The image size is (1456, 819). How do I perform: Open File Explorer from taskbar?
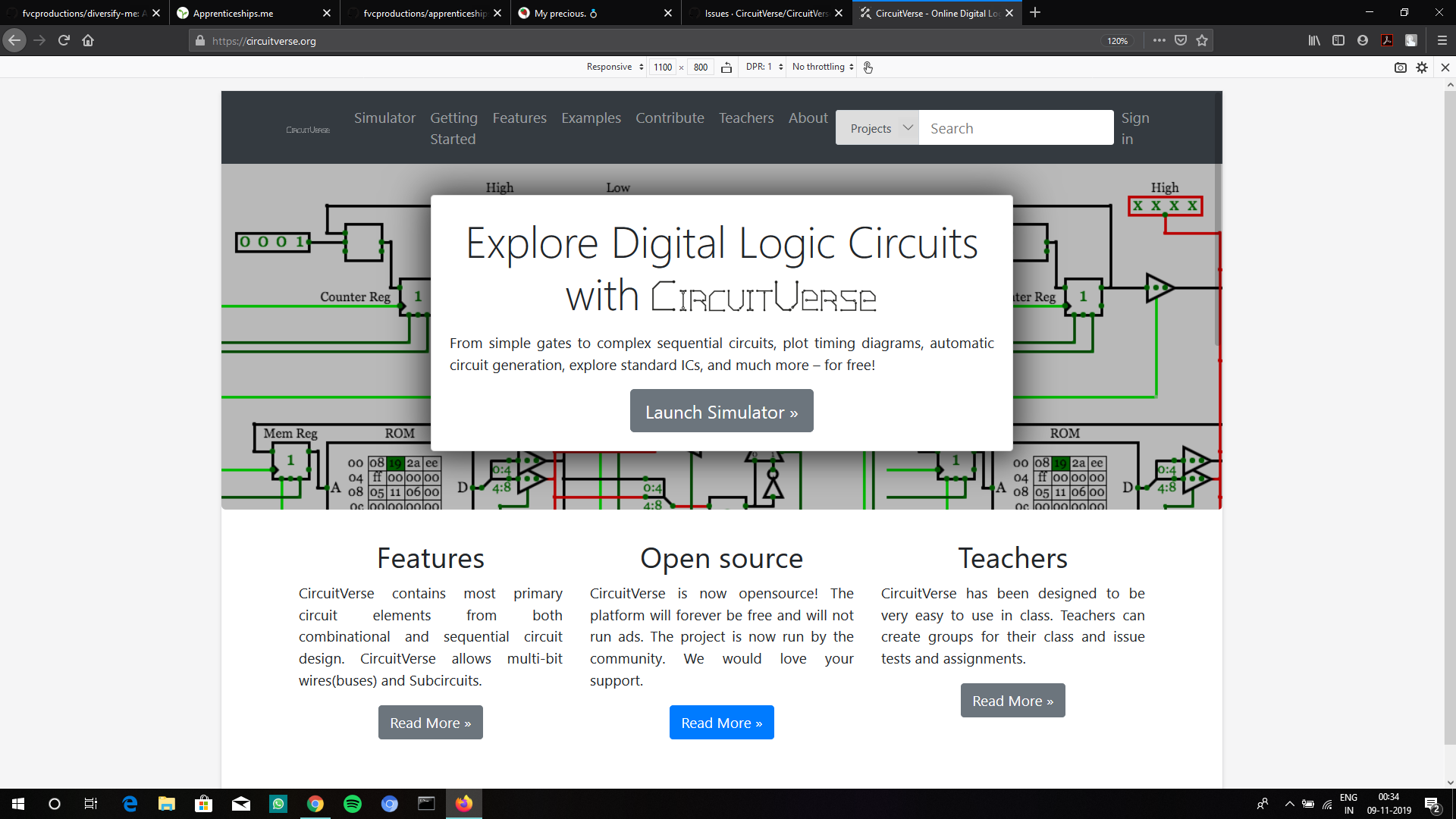(x=167, y=804)
